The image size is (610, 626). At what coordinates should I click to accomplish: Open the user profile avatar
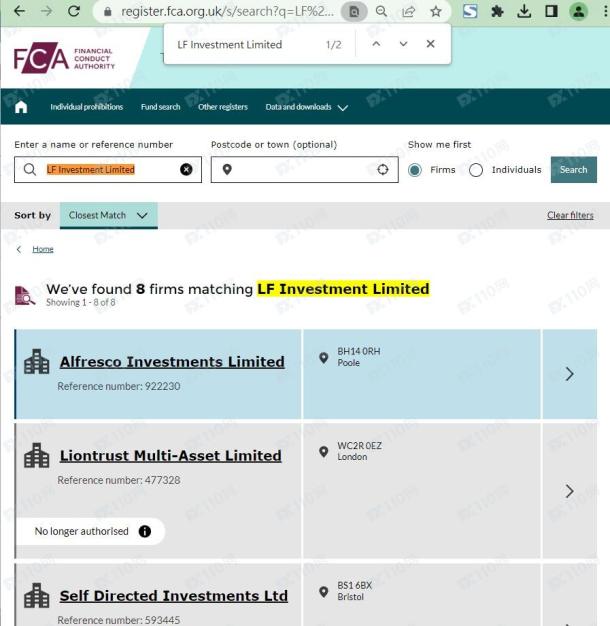pyautogui.click(x=578, y=11)
